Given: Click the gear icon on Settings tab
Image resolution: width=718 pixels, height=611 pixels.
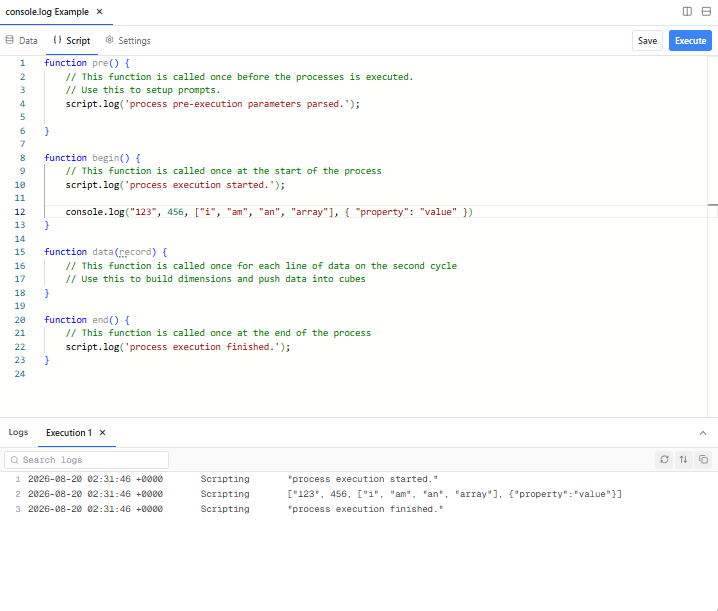Looking at the screenshot, I should pos(109,40).
